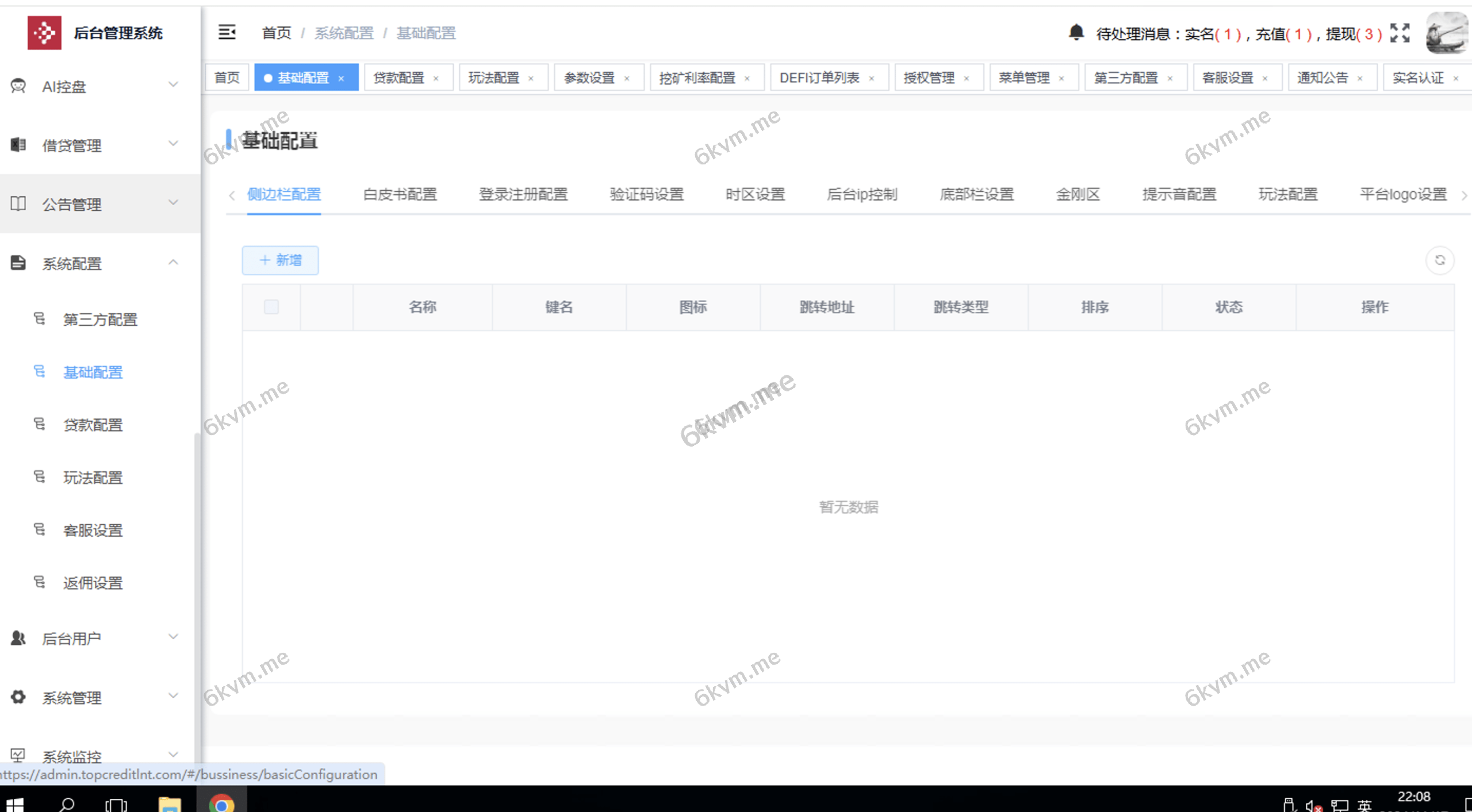Expand the 借贷管理 menu chevron
Screen dimensions: 1472x812
coord(173,143)
